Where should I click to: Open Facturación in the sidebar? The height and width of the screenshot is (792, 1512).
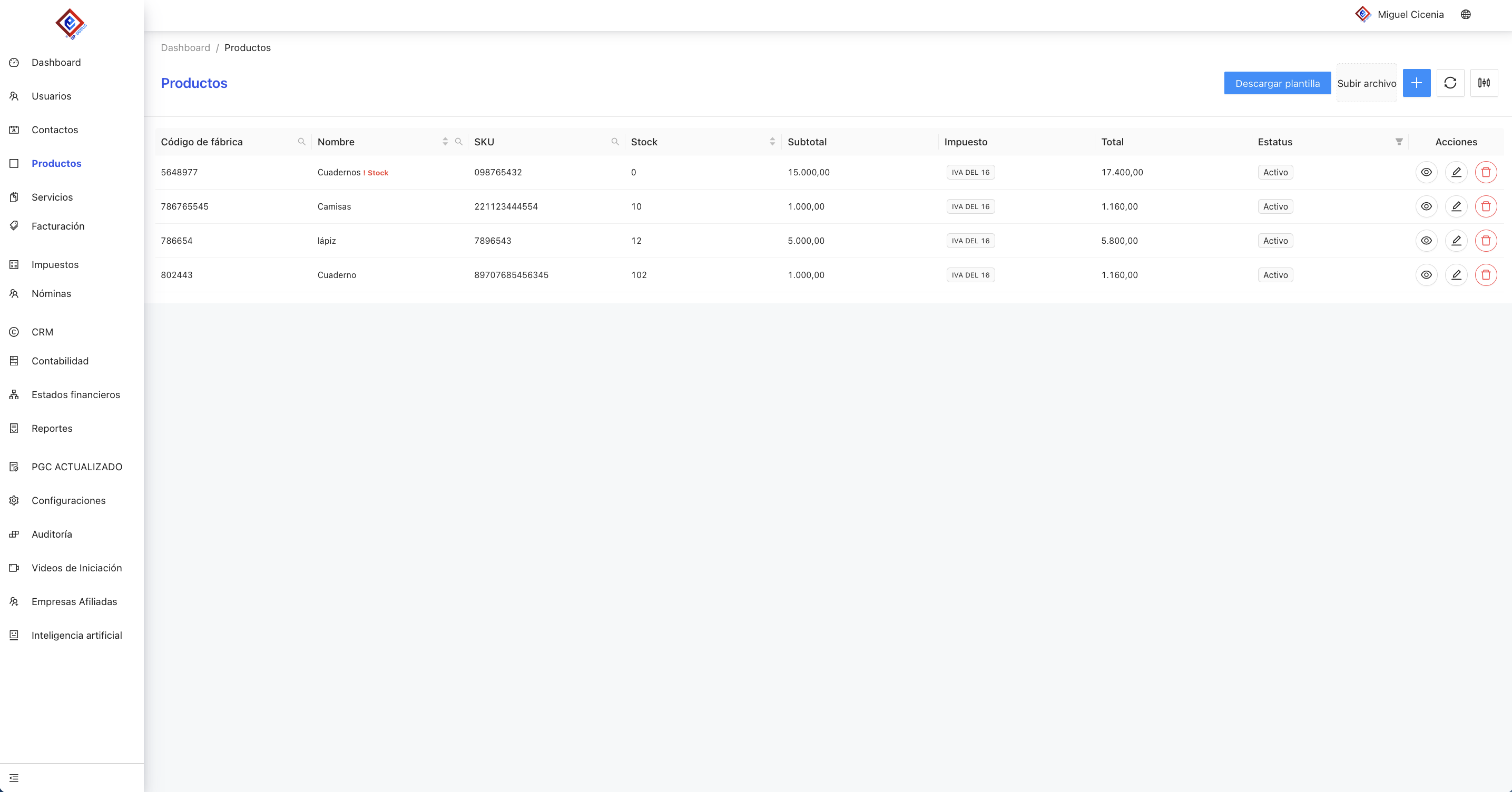point(57,226)
